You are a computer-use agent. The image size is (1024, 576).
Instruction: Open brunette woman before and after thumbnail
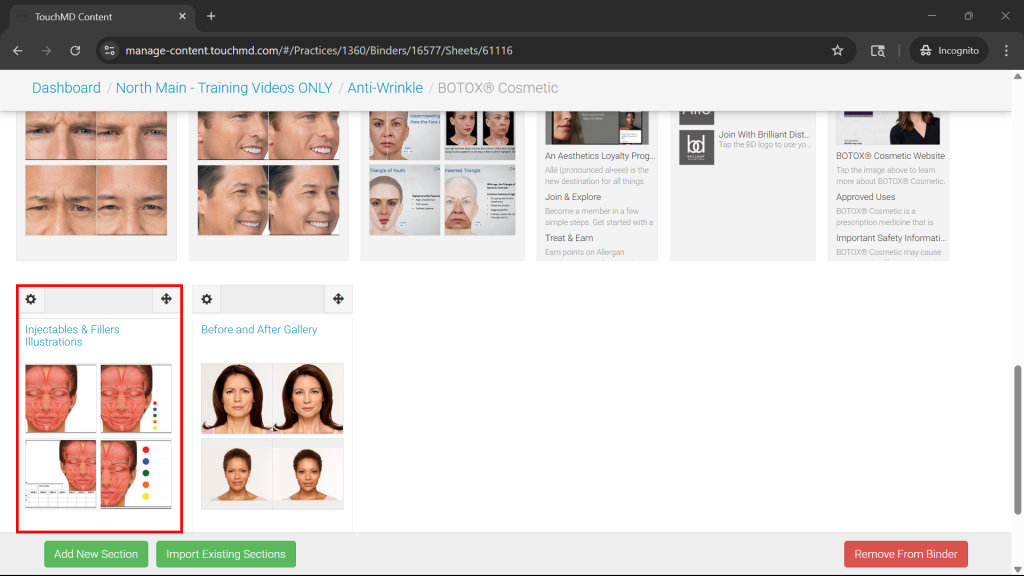pyautogui.click(x=272, y=398)
